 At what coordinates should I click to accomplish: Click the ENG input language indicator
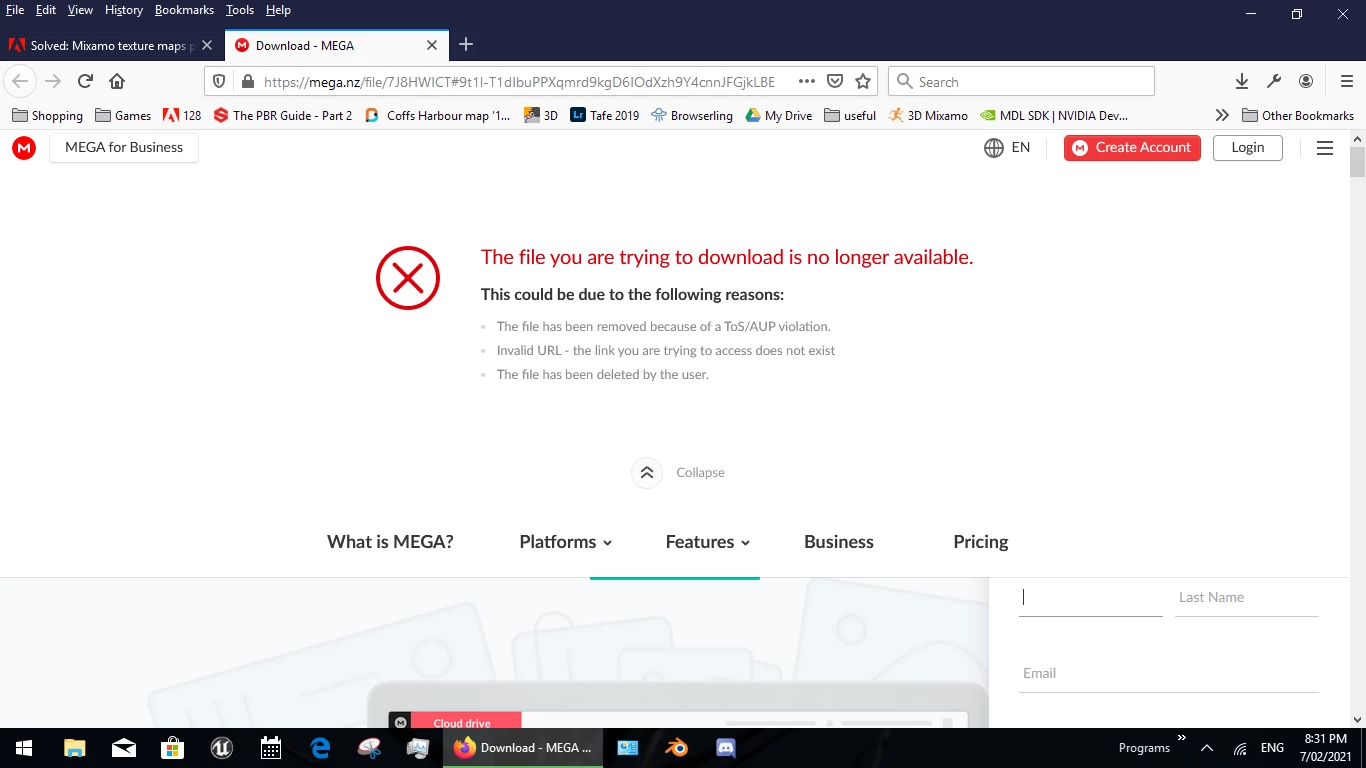[x=1272, y=748]
